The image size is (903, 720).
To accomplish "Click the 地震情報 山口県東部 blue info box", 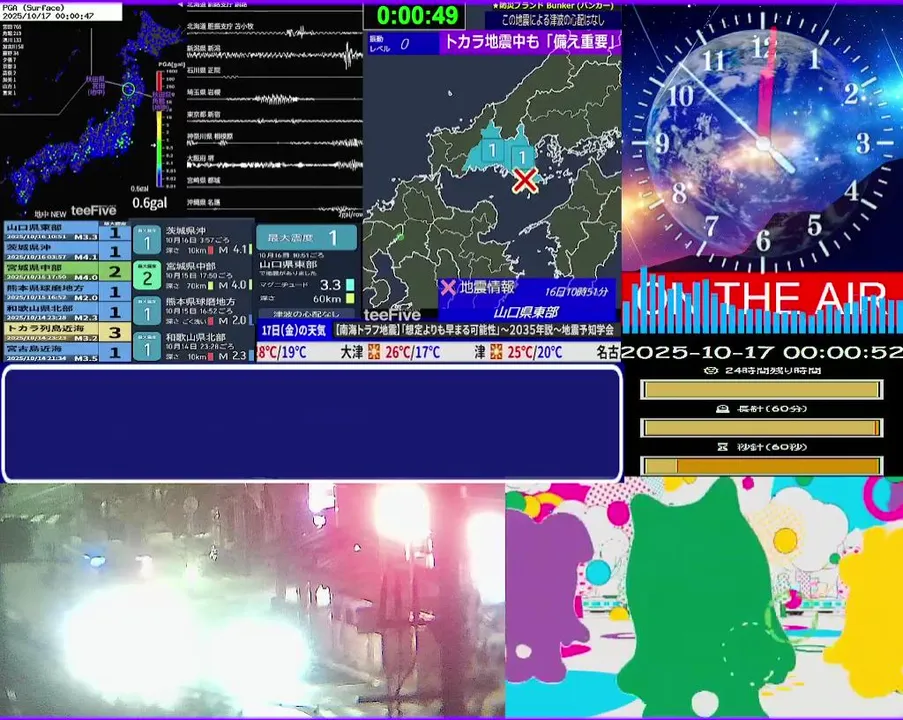I will [x=526, y=299].
